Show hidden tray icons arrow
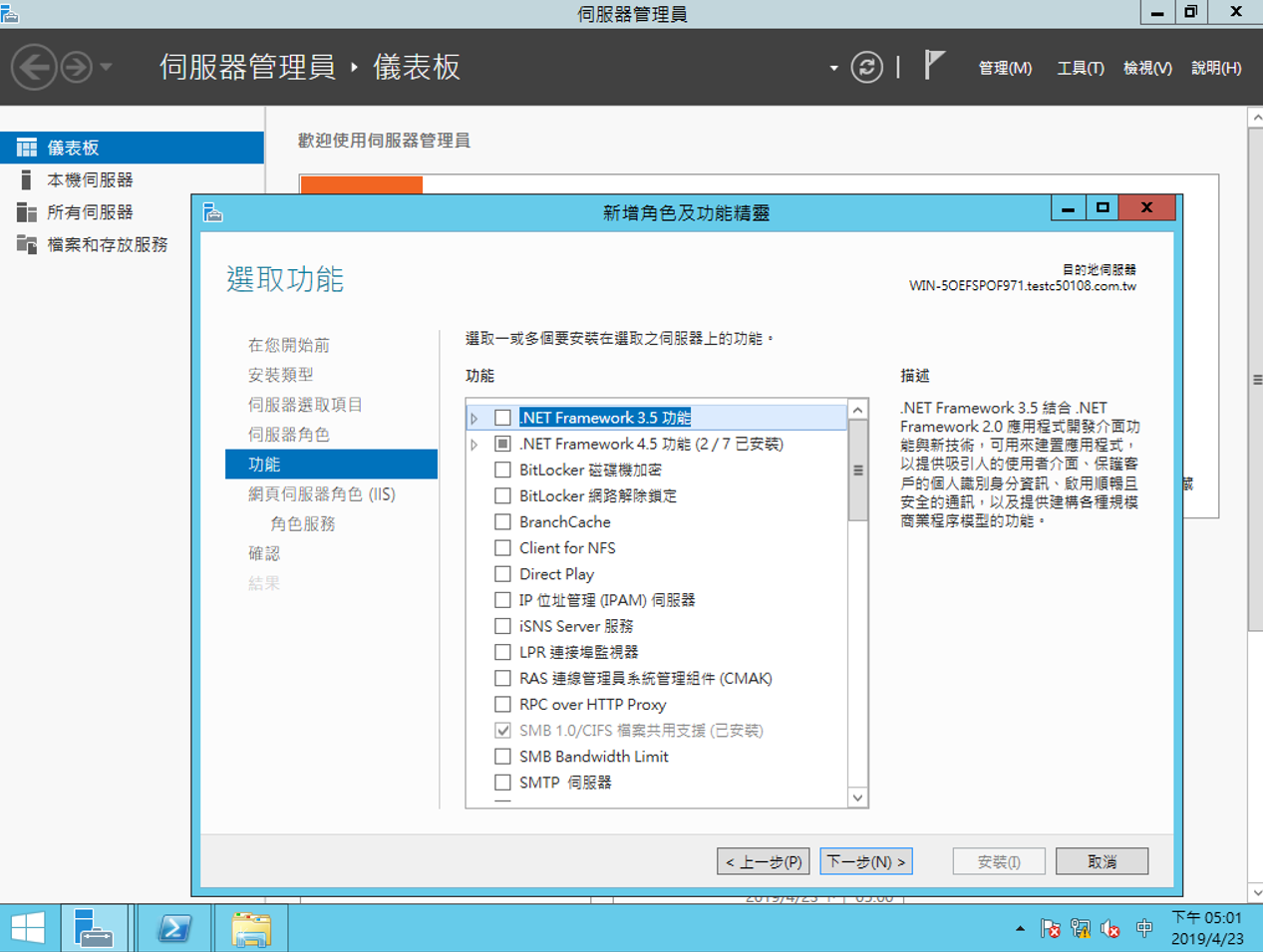Screen dimensions: 1263x952 click(x=1020, y=929)
